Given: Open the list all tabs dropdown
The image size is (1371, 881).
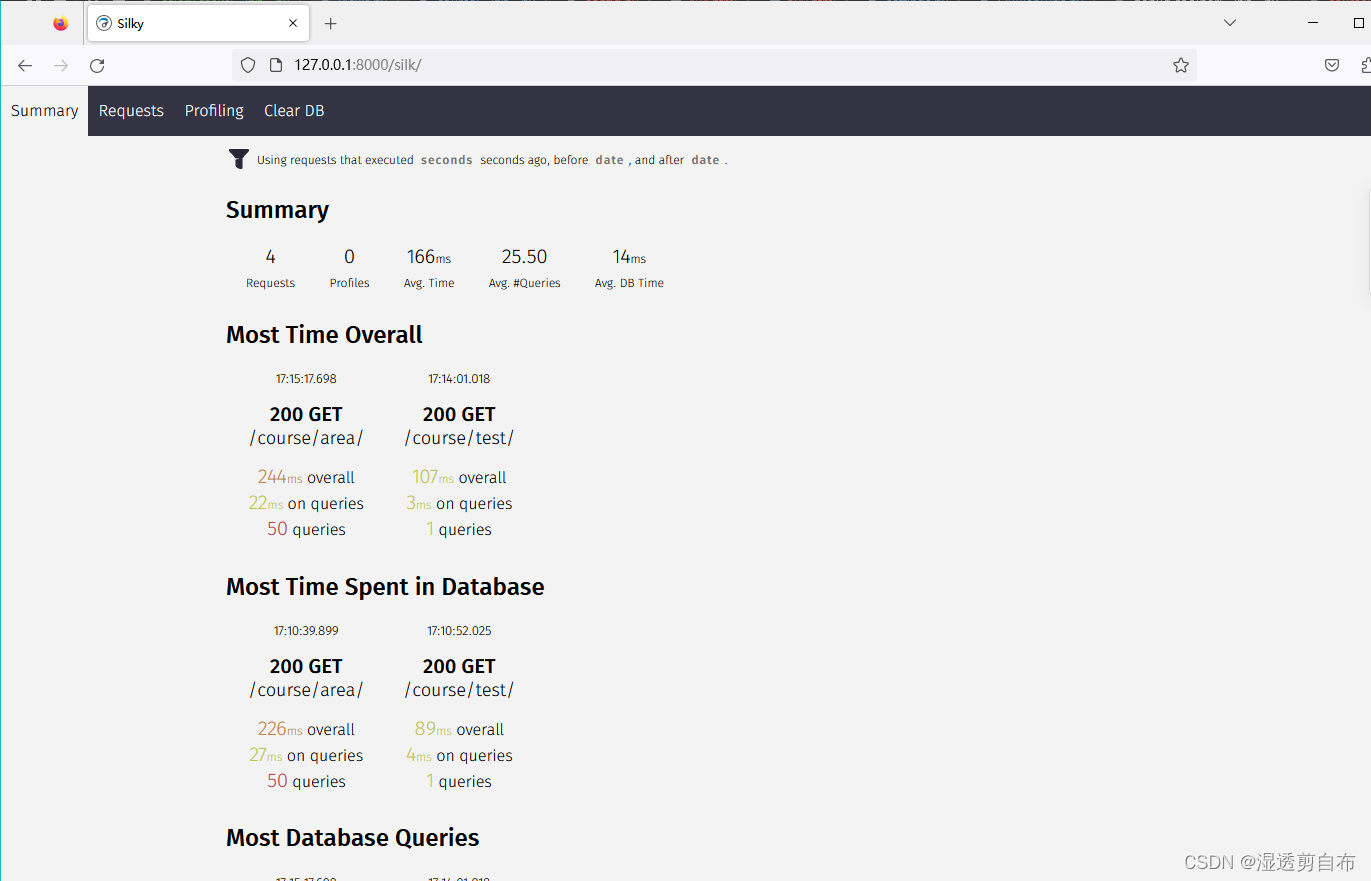Looking at the screenshot, I should click(x=1230, y=23).
